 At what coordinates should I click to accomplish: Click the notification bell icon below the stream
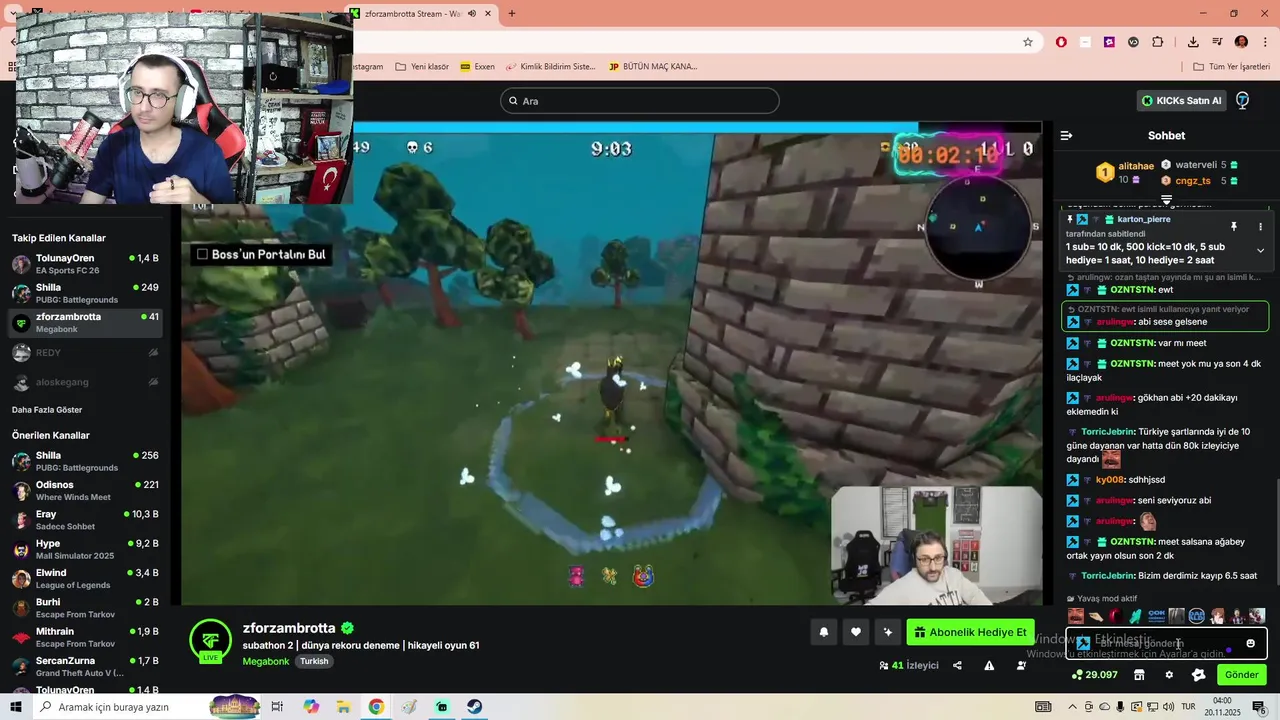[x=824, y=632]
